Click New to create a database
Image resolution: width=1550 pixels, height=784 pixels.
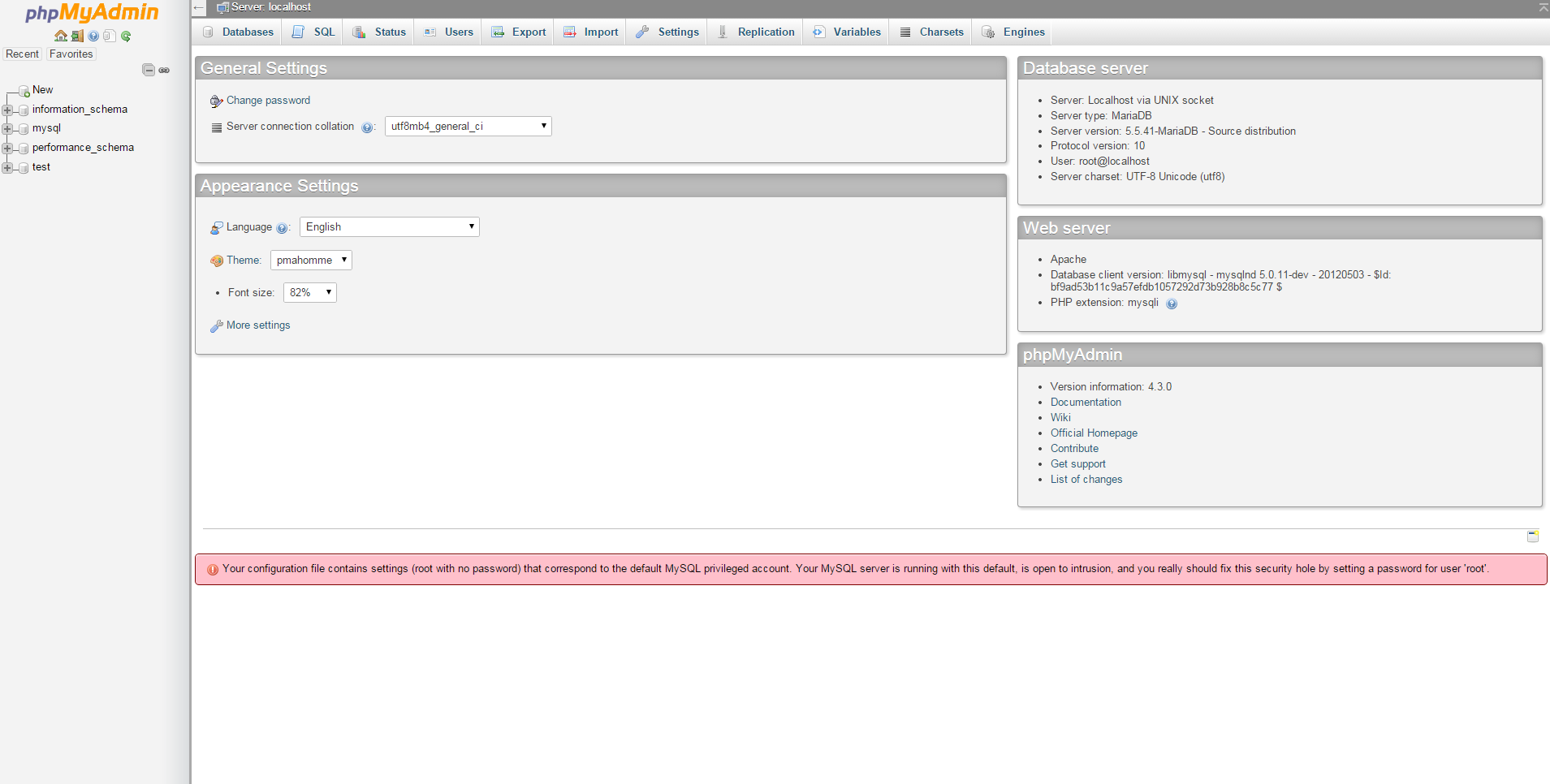tap(42, 89)
